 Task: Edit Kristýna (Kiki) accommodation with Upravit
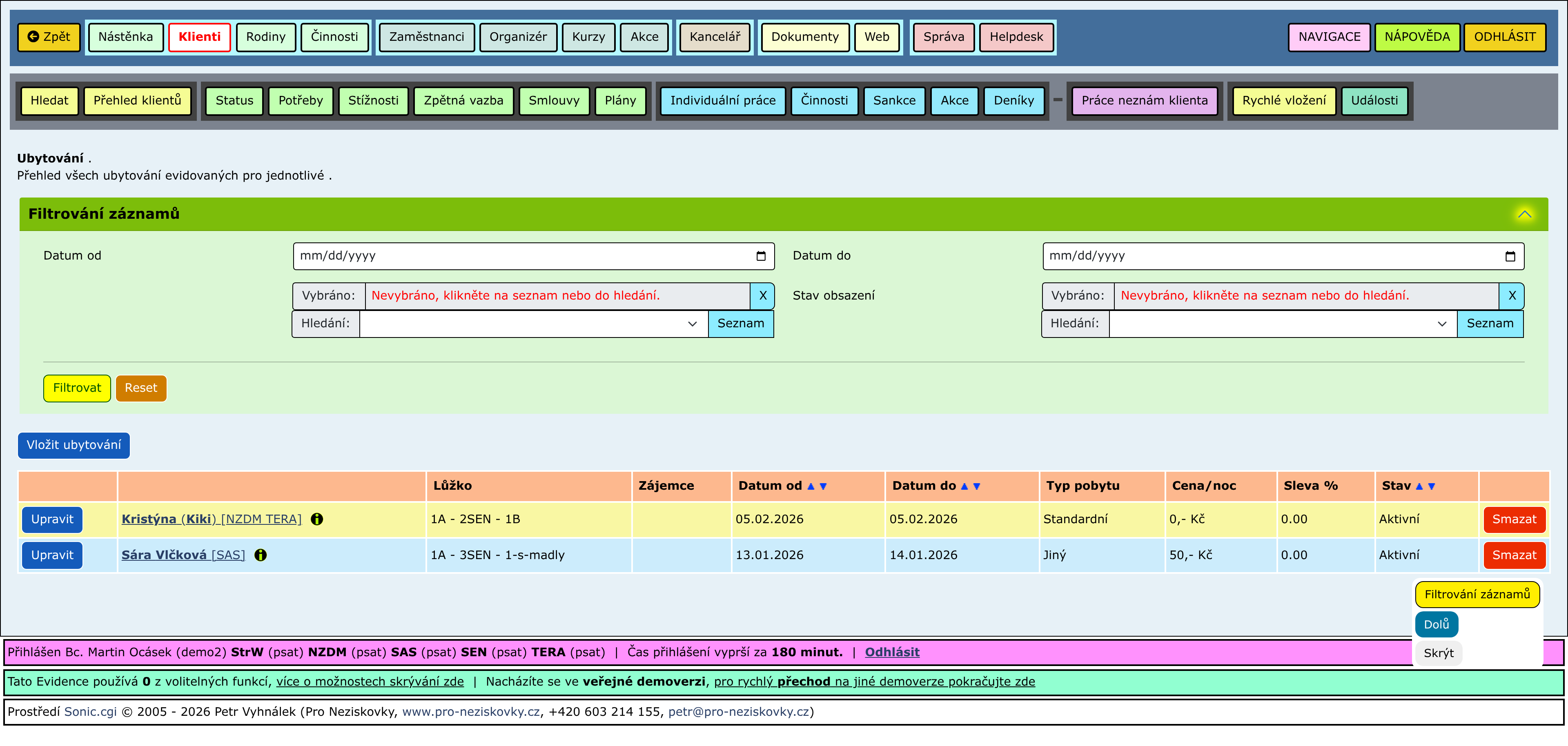tap(52, 520)
